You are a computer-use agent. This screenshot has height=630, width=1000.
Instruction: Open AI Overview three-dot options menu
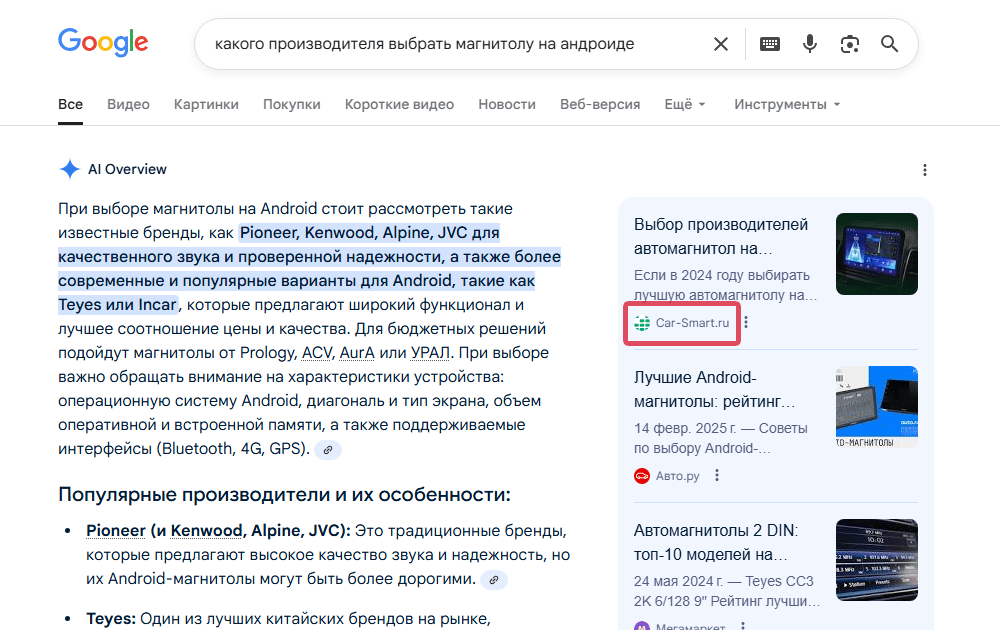925,170
